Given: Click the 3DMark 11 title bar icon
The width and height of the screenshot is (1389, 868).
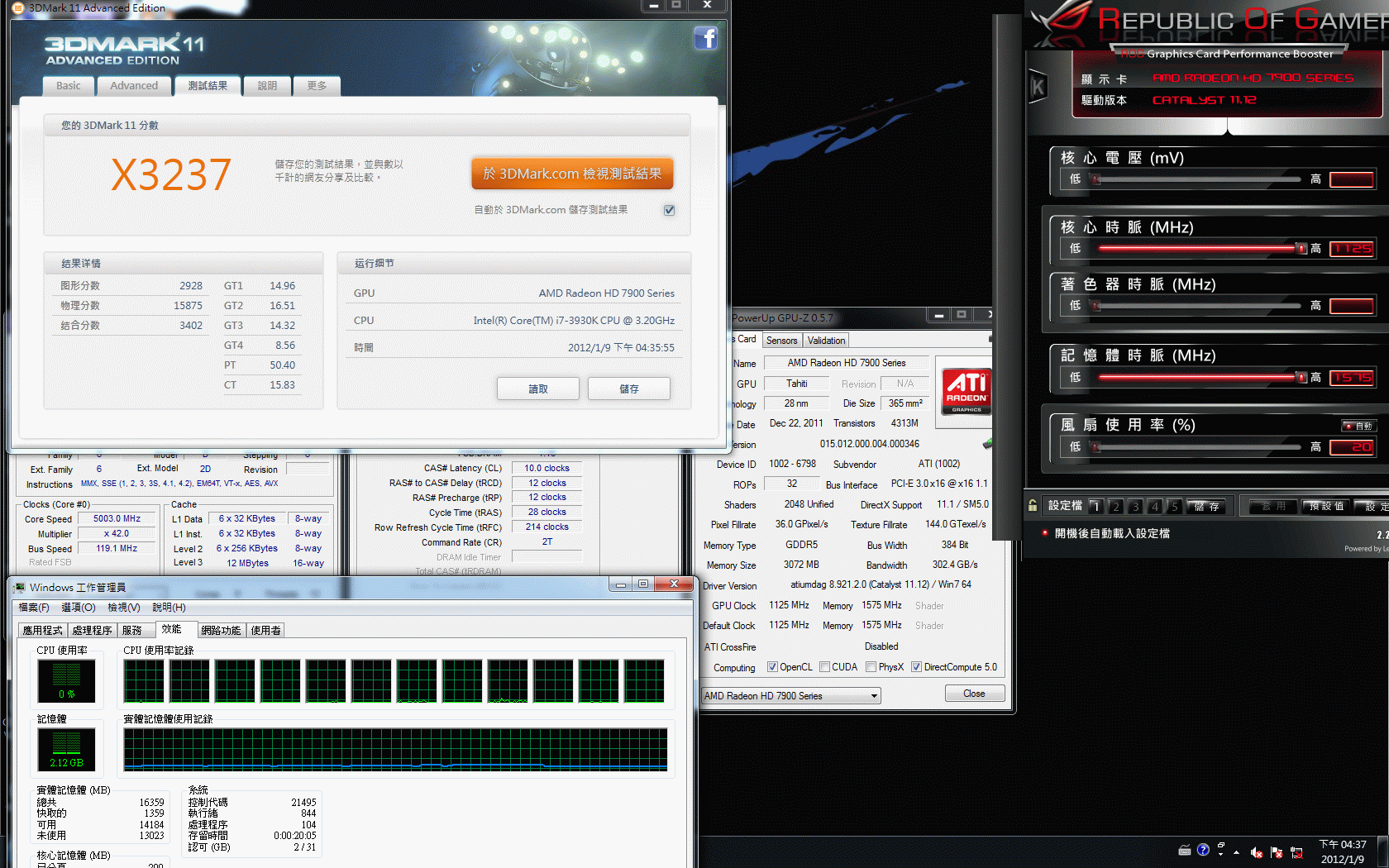Looking at the screenshot, I should click(x=17, y=7).
